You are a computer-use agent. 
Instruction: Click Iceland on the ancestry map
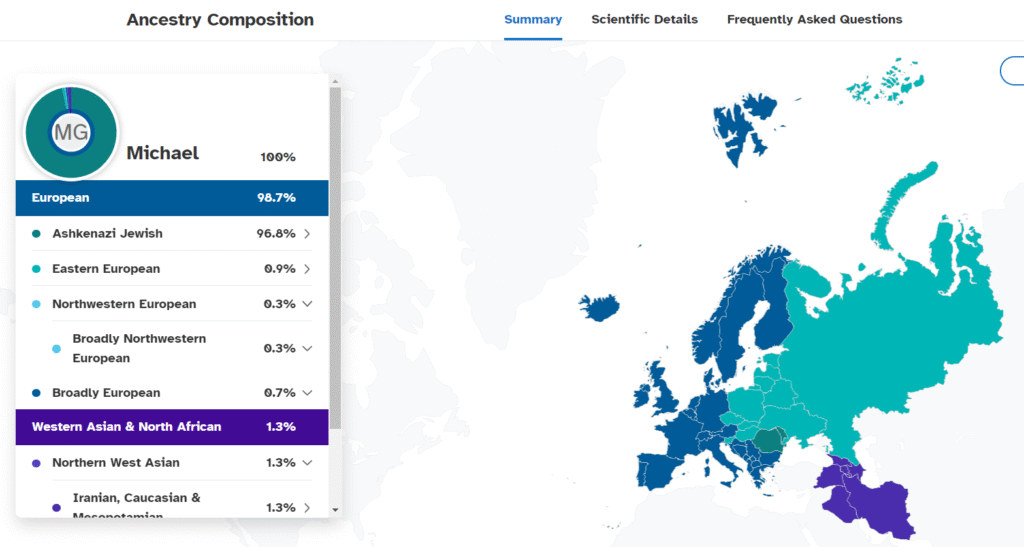tap(599, 306)
